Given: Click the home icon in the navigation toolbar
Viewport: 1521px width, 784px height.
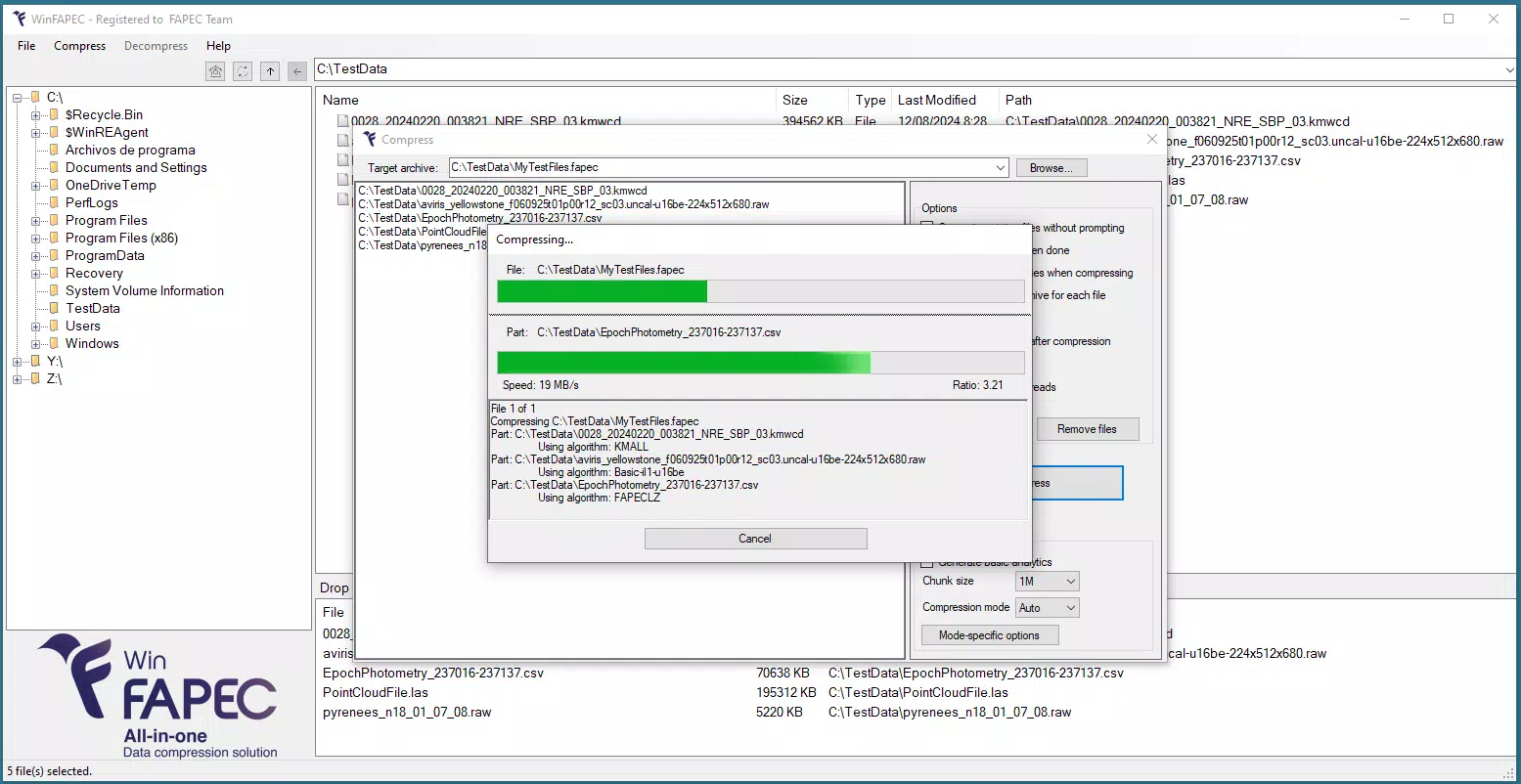Looking at the screenshot, I should [216, 71].
